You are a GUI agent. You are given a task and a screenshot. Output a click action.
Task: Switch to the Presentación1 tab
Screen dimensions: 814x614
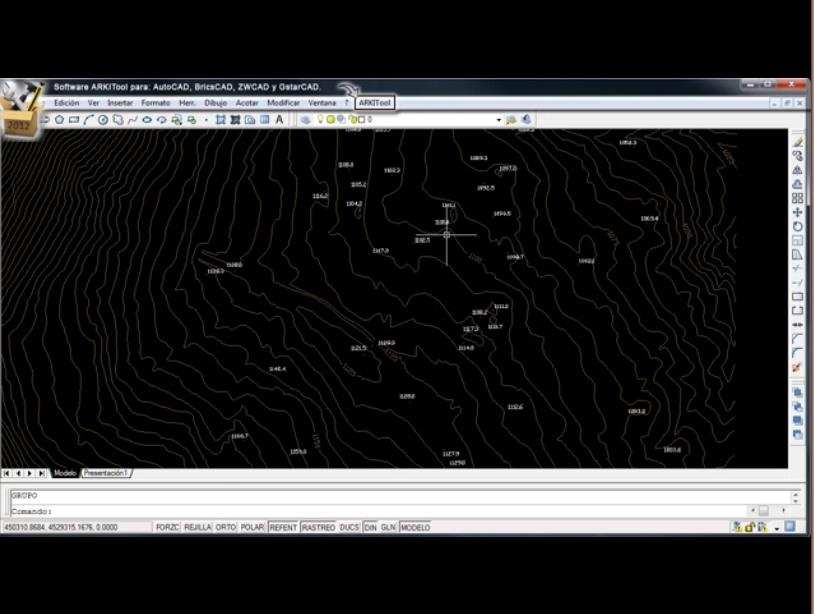pyautogui.click(x=106, y=473)
